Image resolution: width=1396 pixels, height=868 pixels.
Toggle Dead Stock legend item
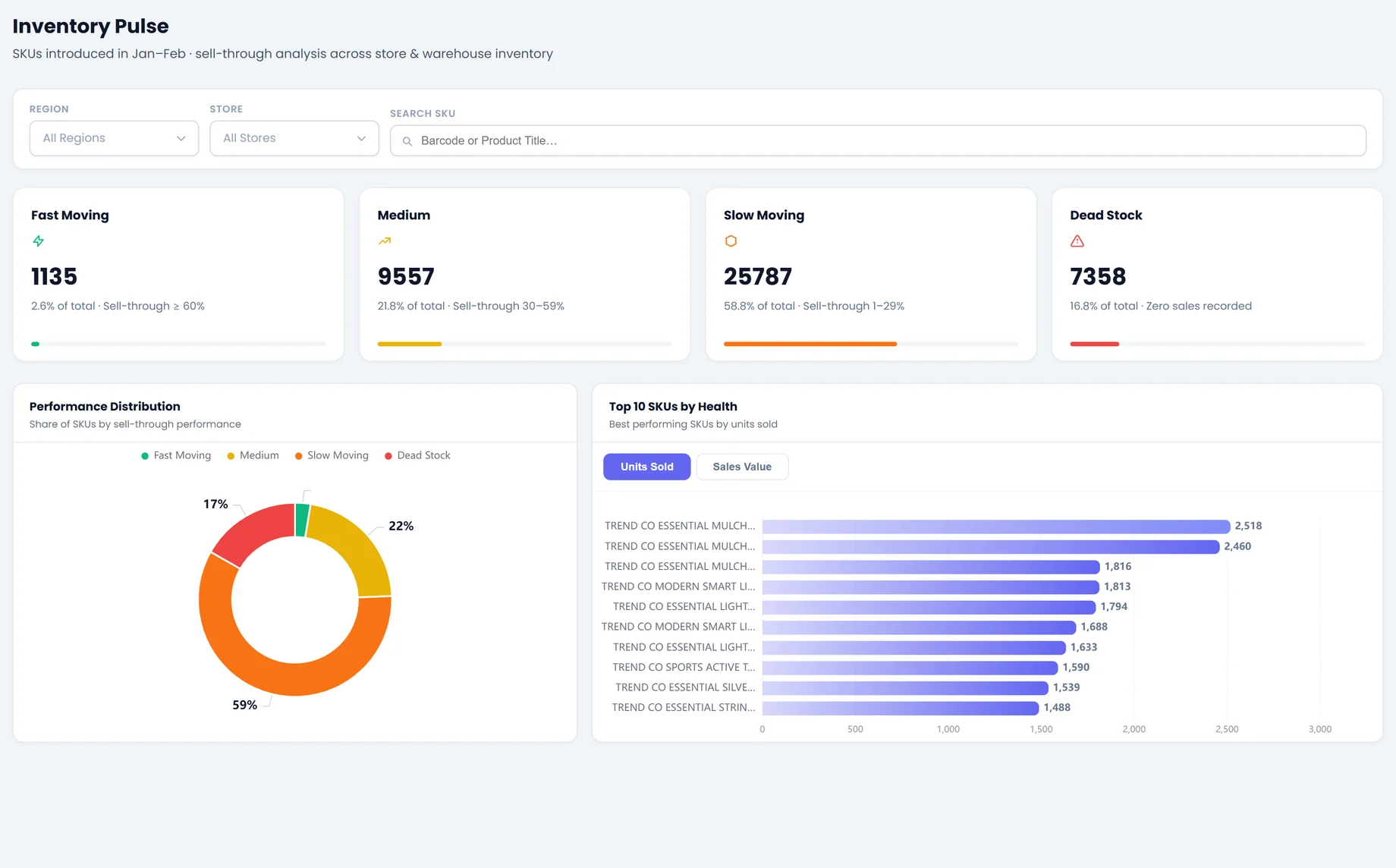click(417, 455)
